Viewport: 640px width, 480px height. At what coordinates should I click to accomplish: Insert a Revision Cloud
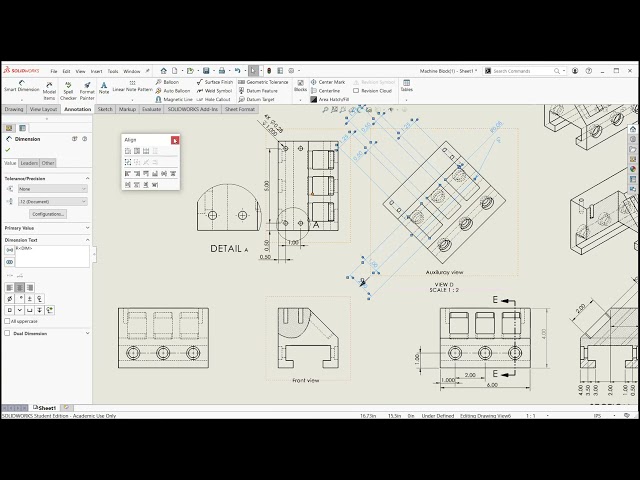click(372, 91)
